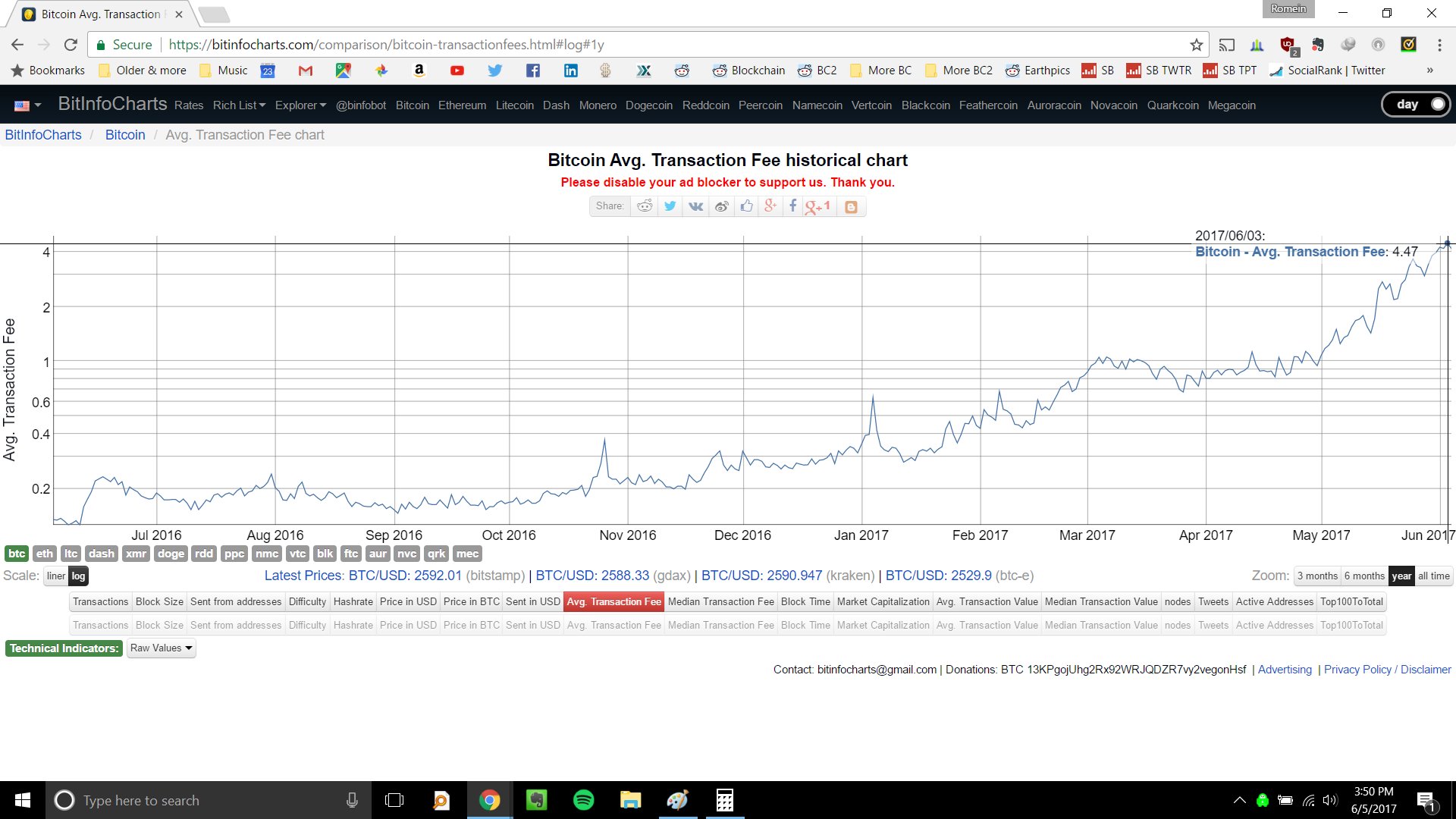Click the Technical Indicators label button

click(64, 648)
